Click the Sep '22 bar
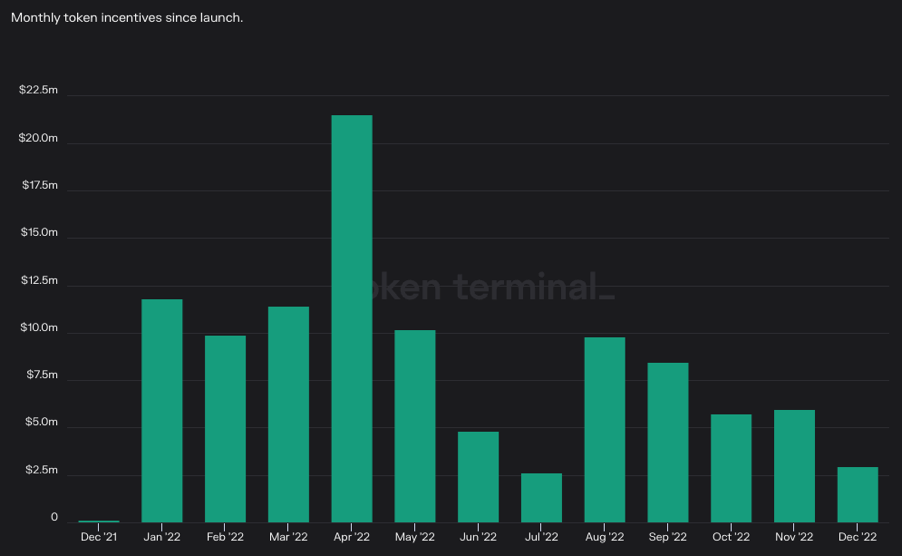Screen dimensions: 902x556 668,442
